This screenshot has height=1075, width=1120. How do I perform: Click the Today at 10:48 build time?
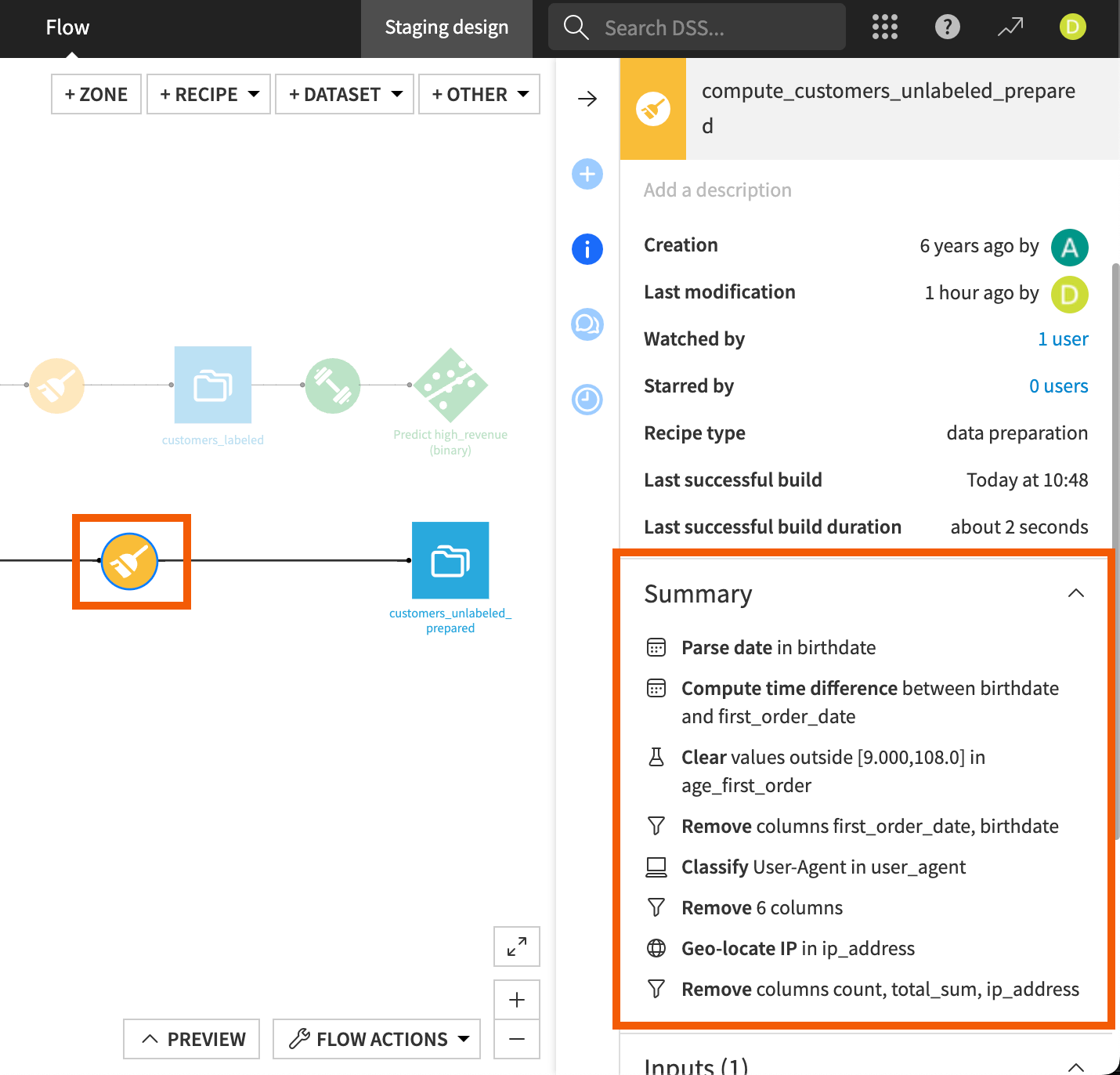tap(1027, 480)
